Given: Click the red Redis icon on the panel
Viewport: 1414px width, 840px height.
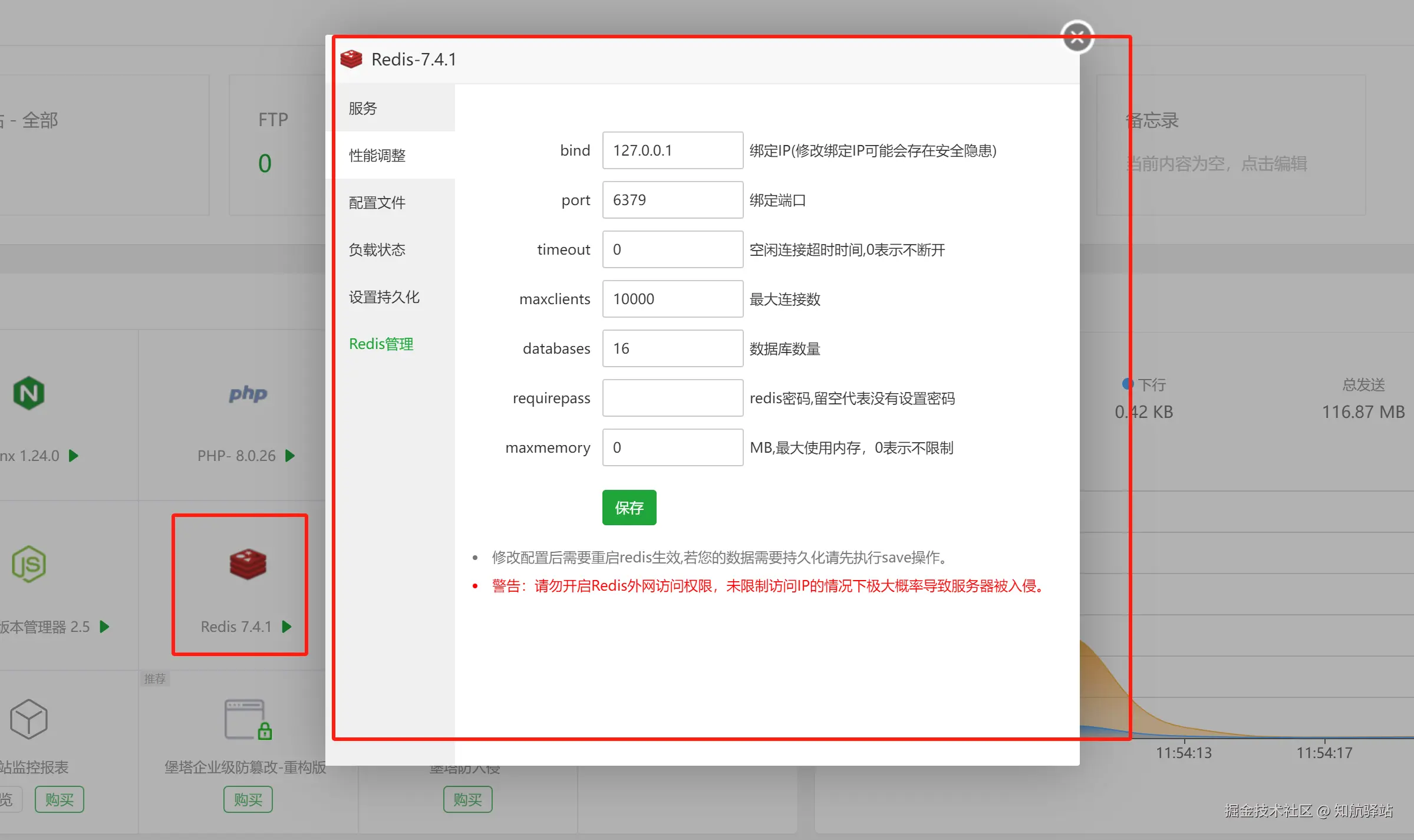Looking at the screenshot, I should point(248,564).
